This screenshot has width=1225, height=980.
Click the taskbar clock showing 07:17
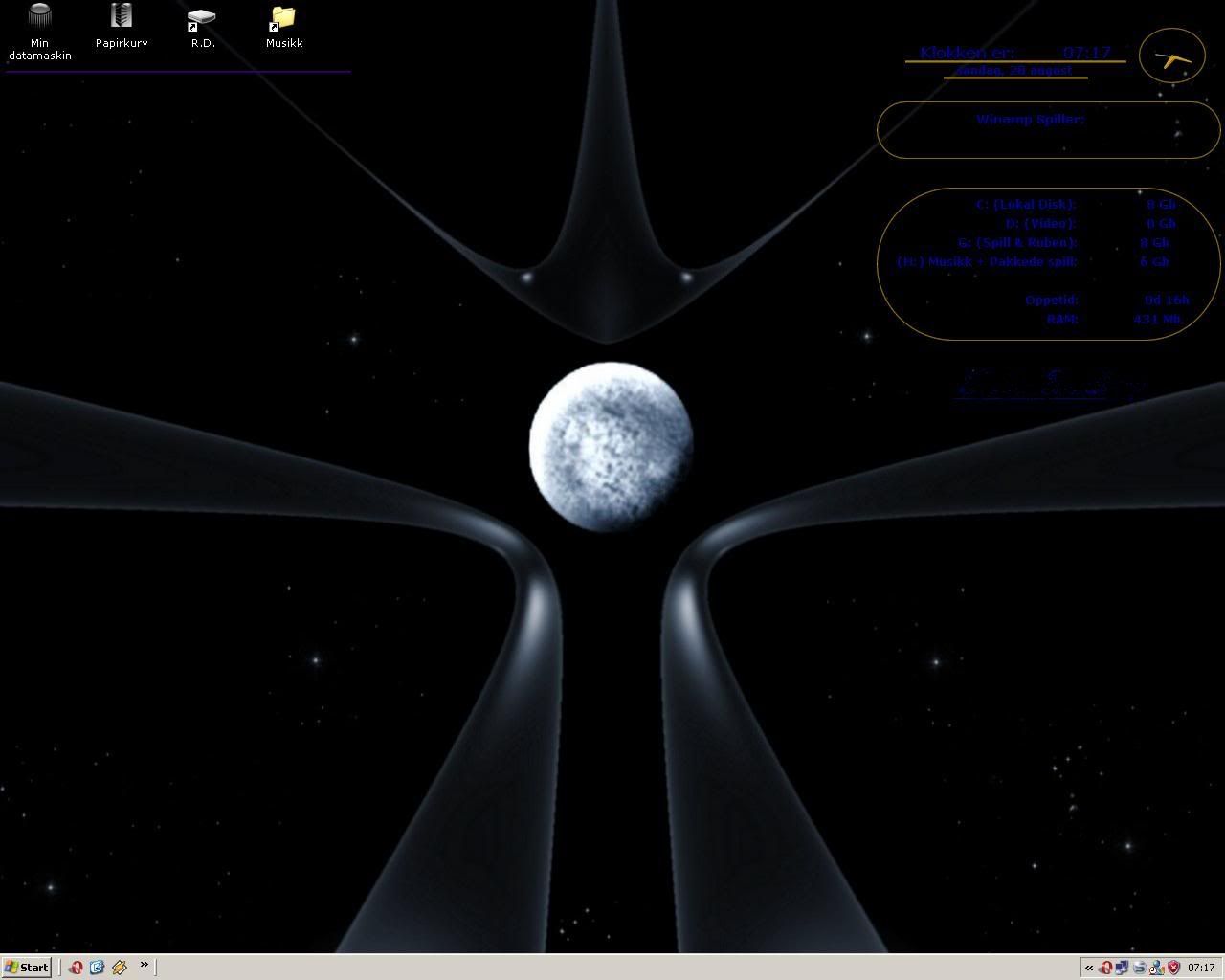click(1201, 968)
